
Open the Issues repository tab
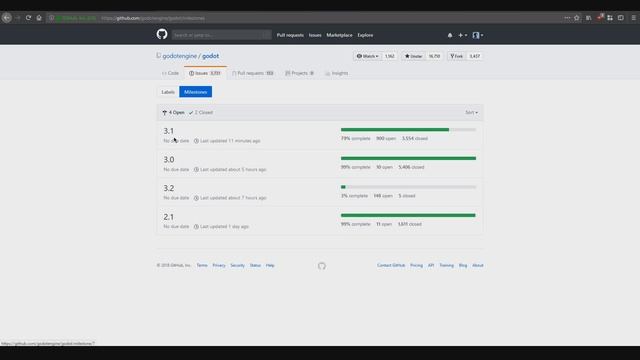[x=205, y=73]
